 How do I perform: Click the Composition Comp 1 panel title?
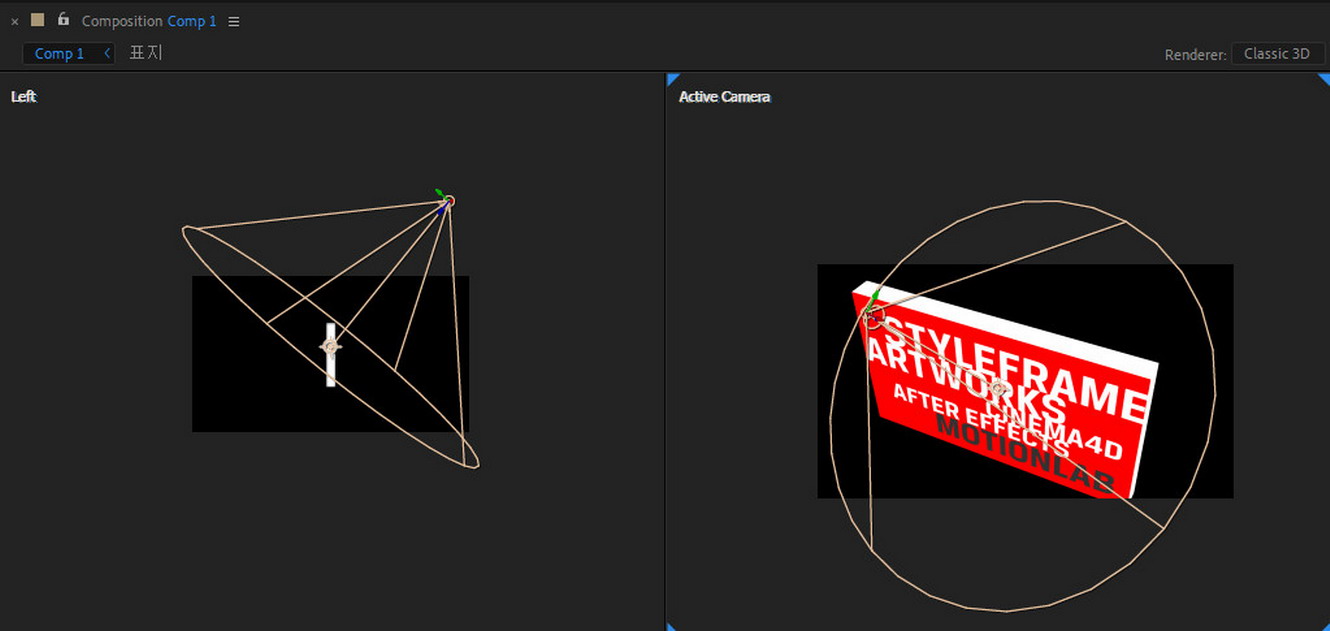149,21
